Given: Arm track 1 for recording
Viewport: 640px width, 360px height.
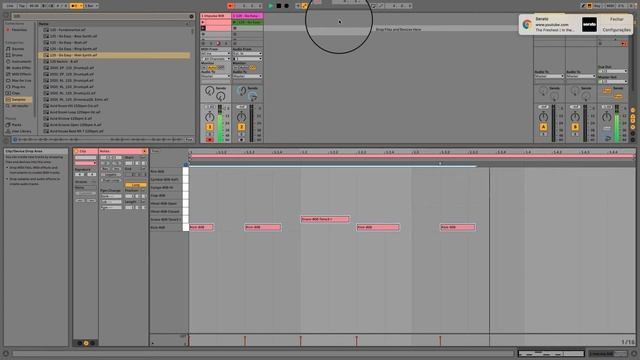Looking at the screenshot, I should click(x=209, y=140).
